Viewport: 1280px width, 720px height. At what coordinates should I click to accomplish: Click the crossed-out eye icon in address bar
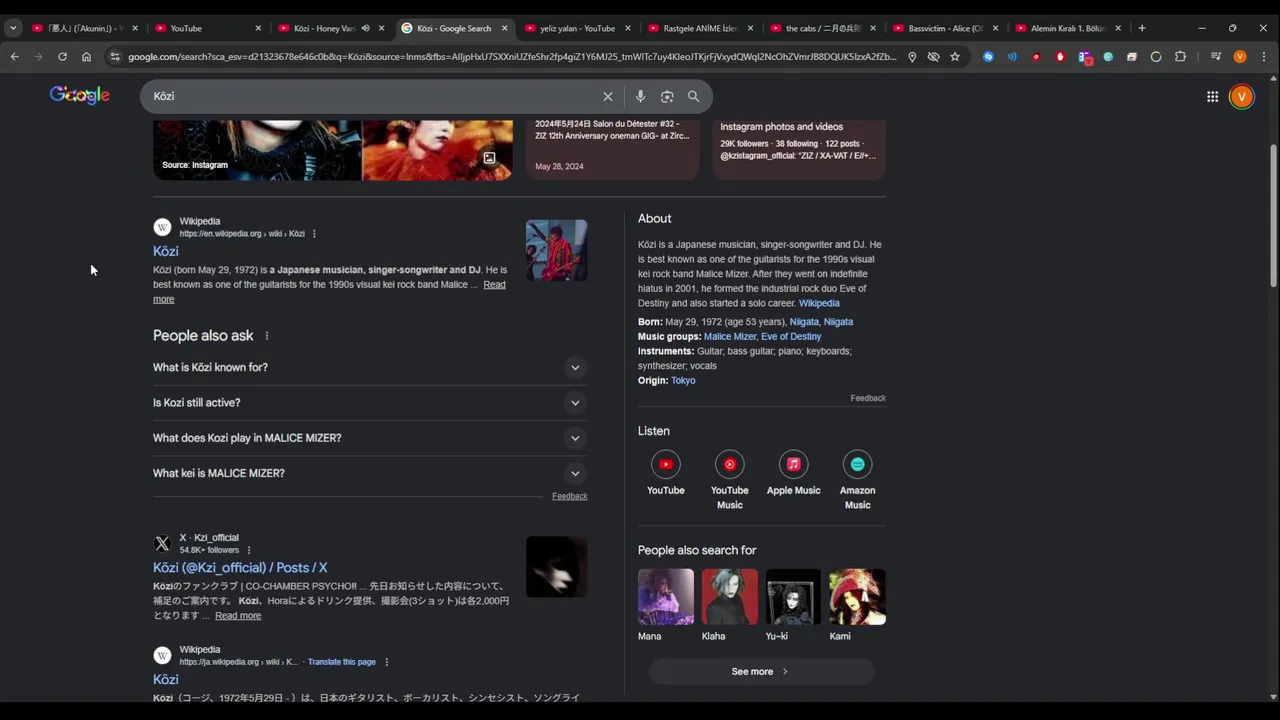pyautogui.click(x=933, y=57)
